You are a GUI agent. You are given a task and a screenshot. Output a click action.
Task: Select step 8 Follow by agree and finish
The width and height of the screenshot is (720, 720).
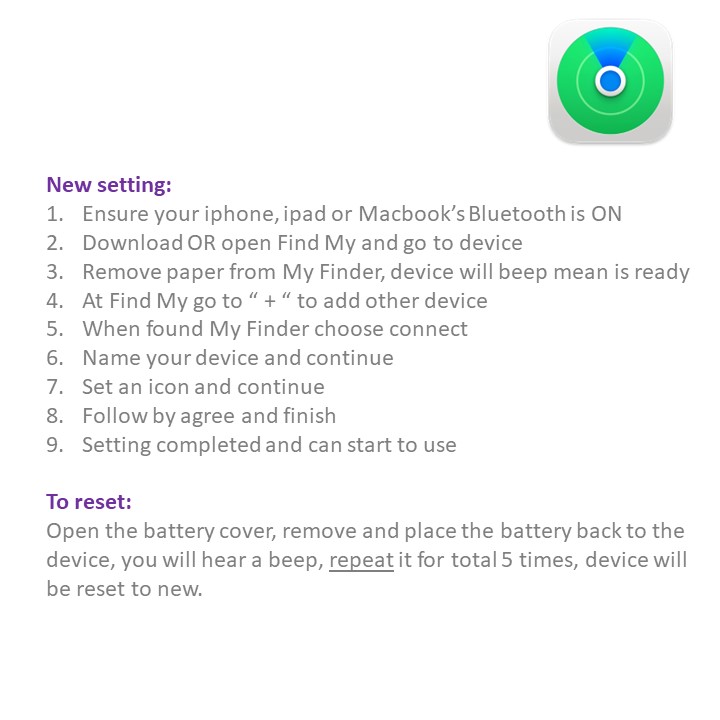tap(191, 416)
